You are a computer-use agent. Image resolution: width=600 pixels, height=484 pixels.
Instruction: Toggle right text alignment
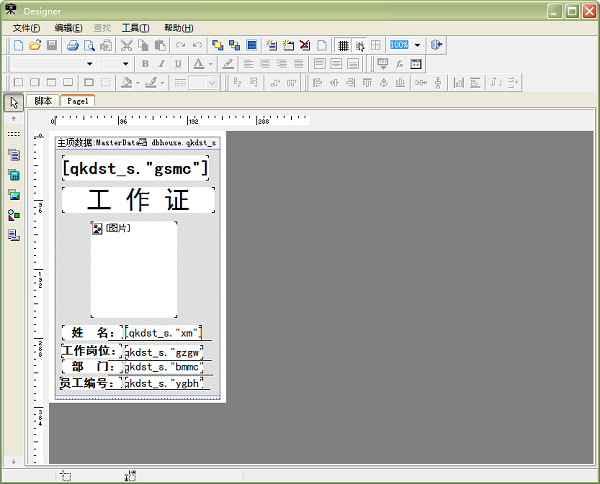[x=282, y=64]
